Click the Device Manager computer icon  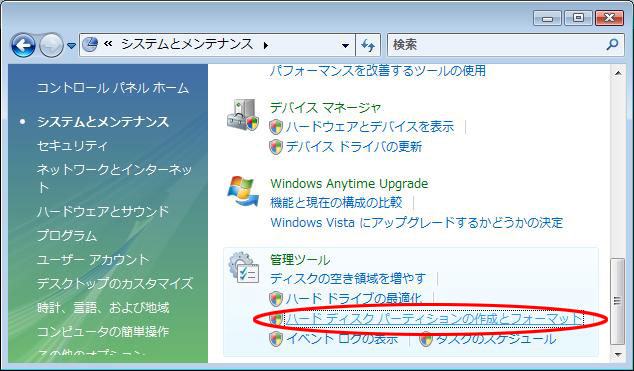(x=242, y=115)
